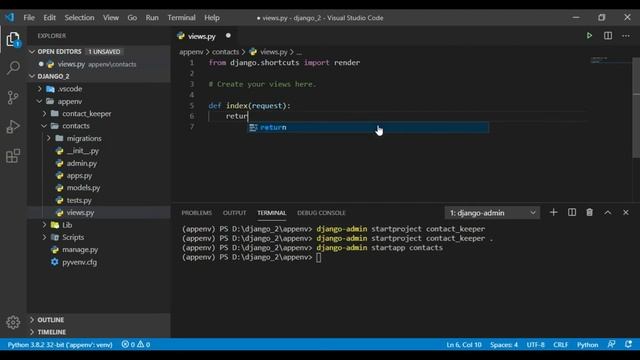Collapse the appenv folder
The width and height of the screenshot is (640, 360).
coord(99,101)
